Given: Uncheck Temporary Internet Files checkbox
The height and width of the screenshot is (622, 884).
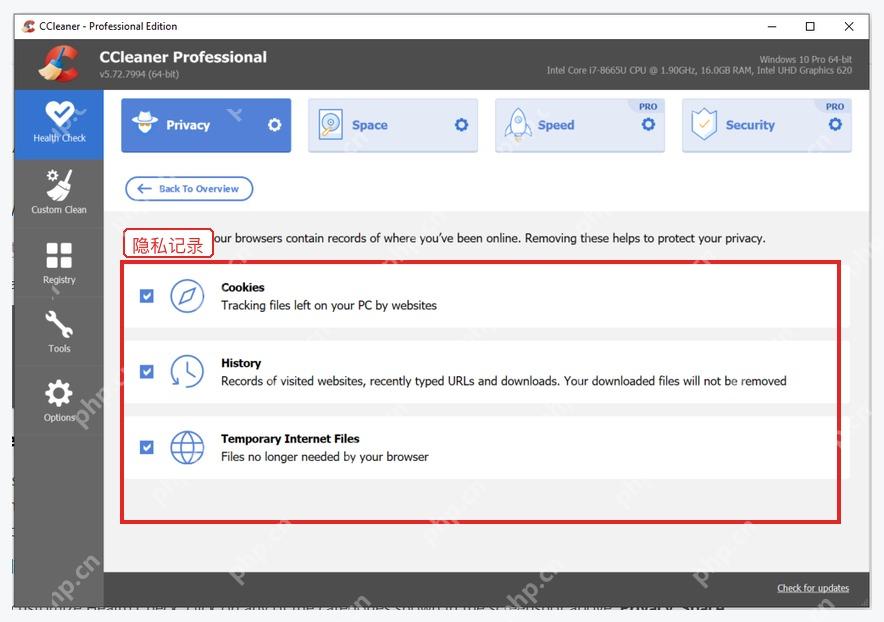Looking at the screenshot, I should [x=147, y=447].
